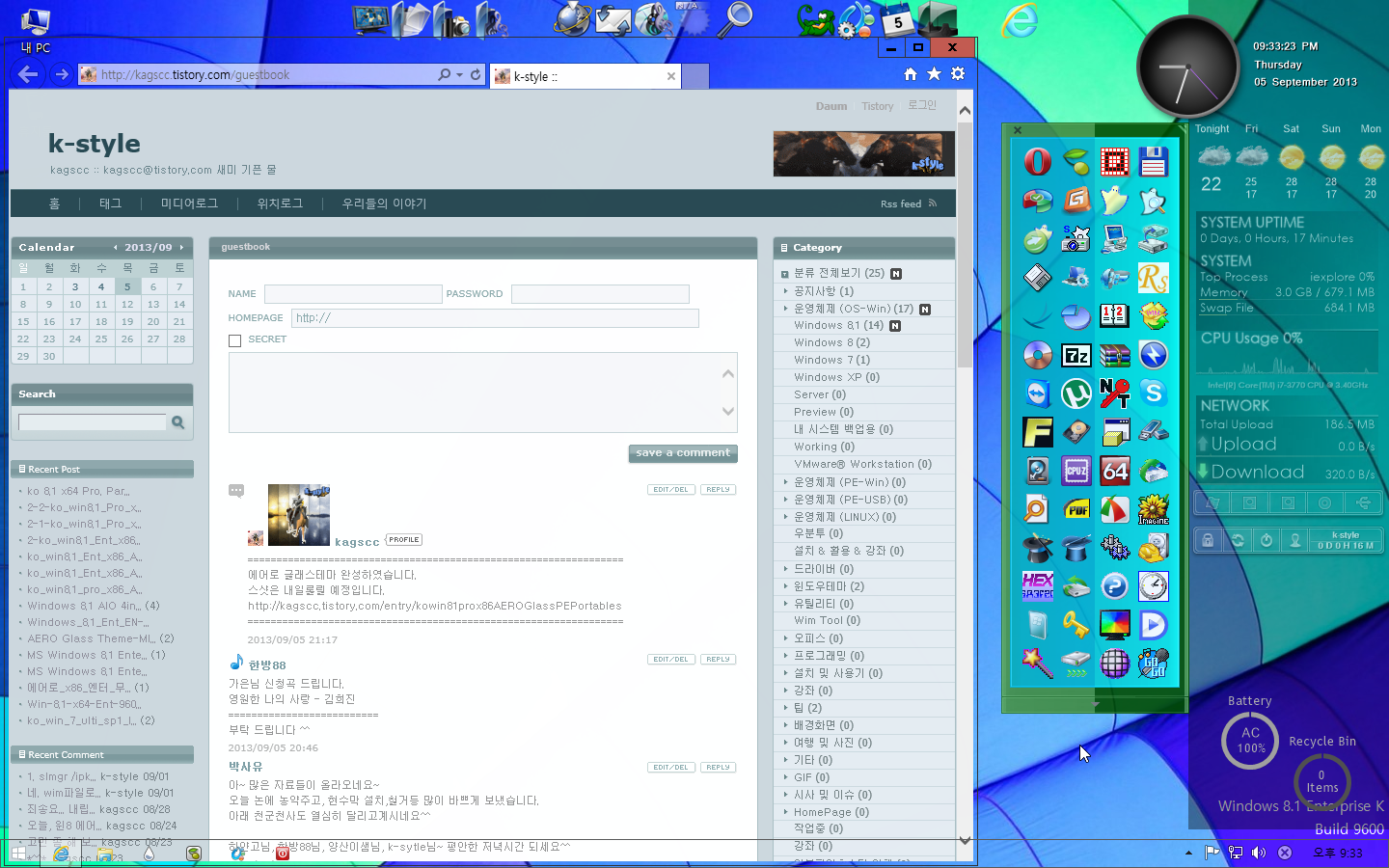This screenshot has width=1389, height=868.
Task: Open the wall clock icon in launcher
Action: tap(1153, 586)
